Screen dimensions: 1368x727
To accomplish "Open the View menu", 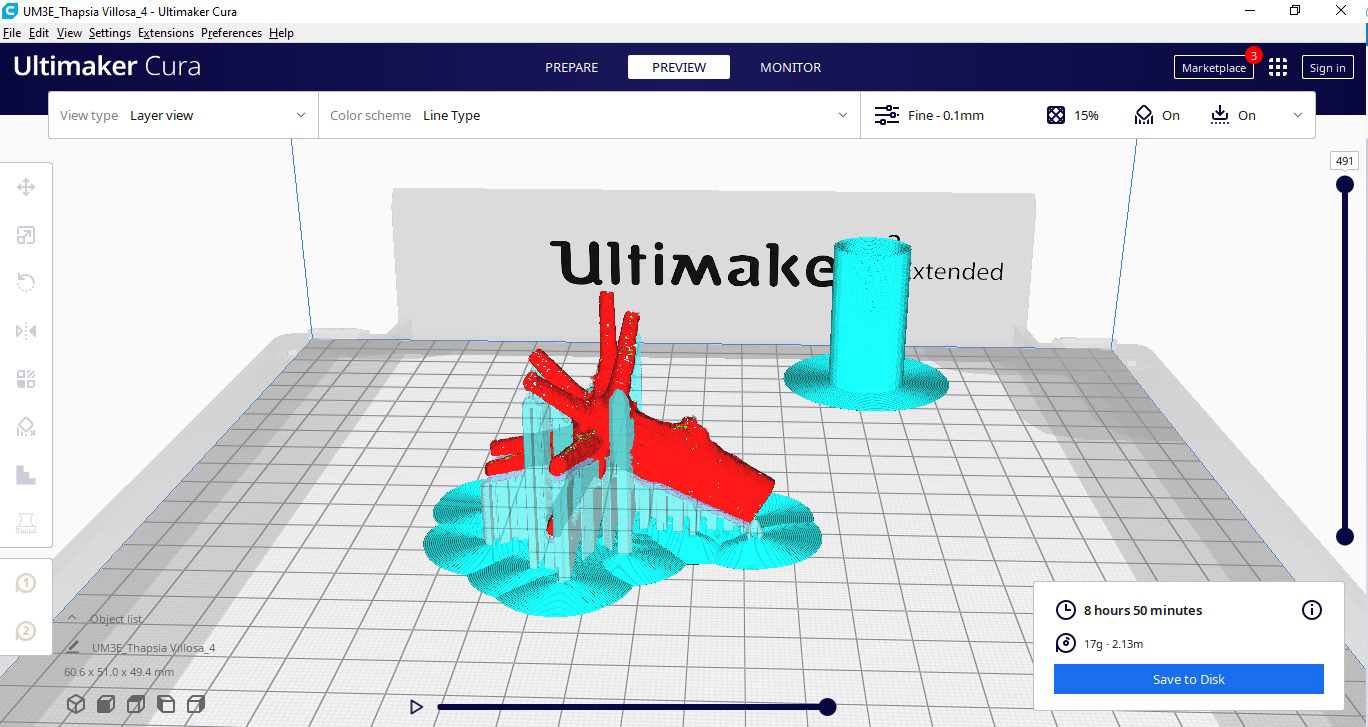I will [69, 33].
